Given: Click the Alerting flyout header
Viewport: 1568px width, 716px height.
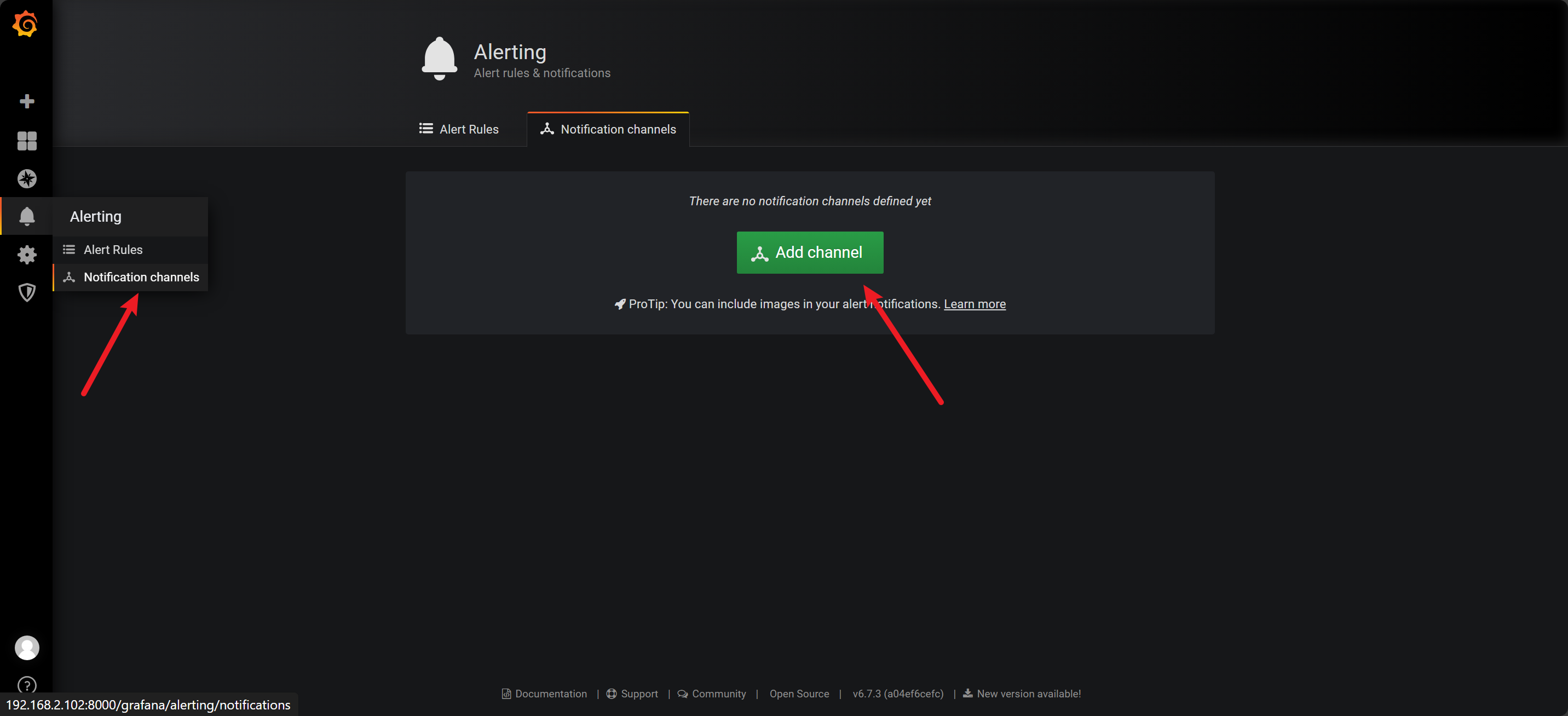Looking at the screenshot, I should 96,217.
